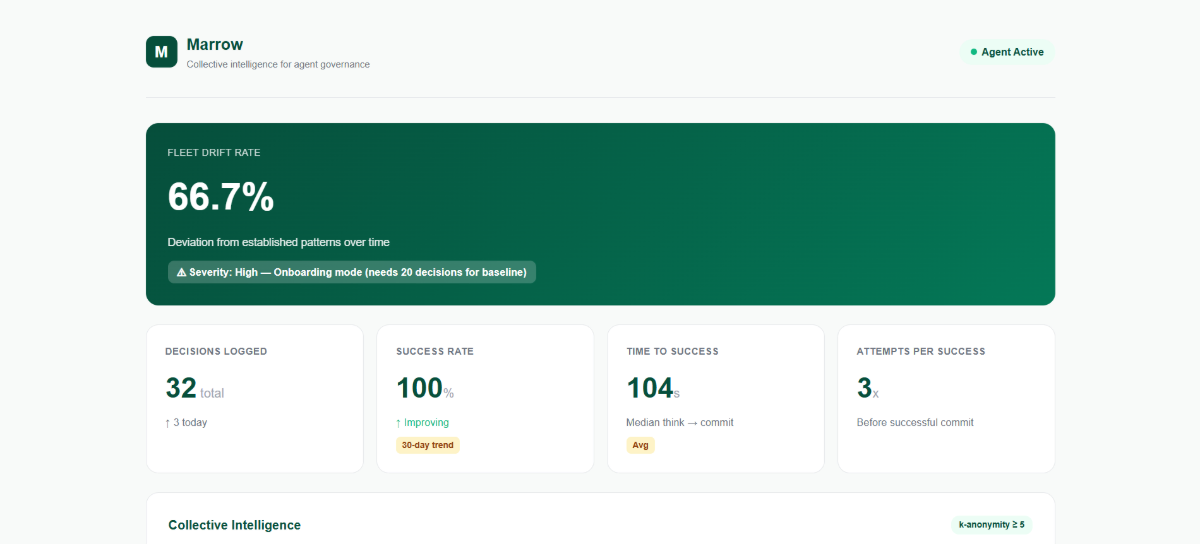
Task: Open the Success Rate card
Action: [x=485, y=398]
